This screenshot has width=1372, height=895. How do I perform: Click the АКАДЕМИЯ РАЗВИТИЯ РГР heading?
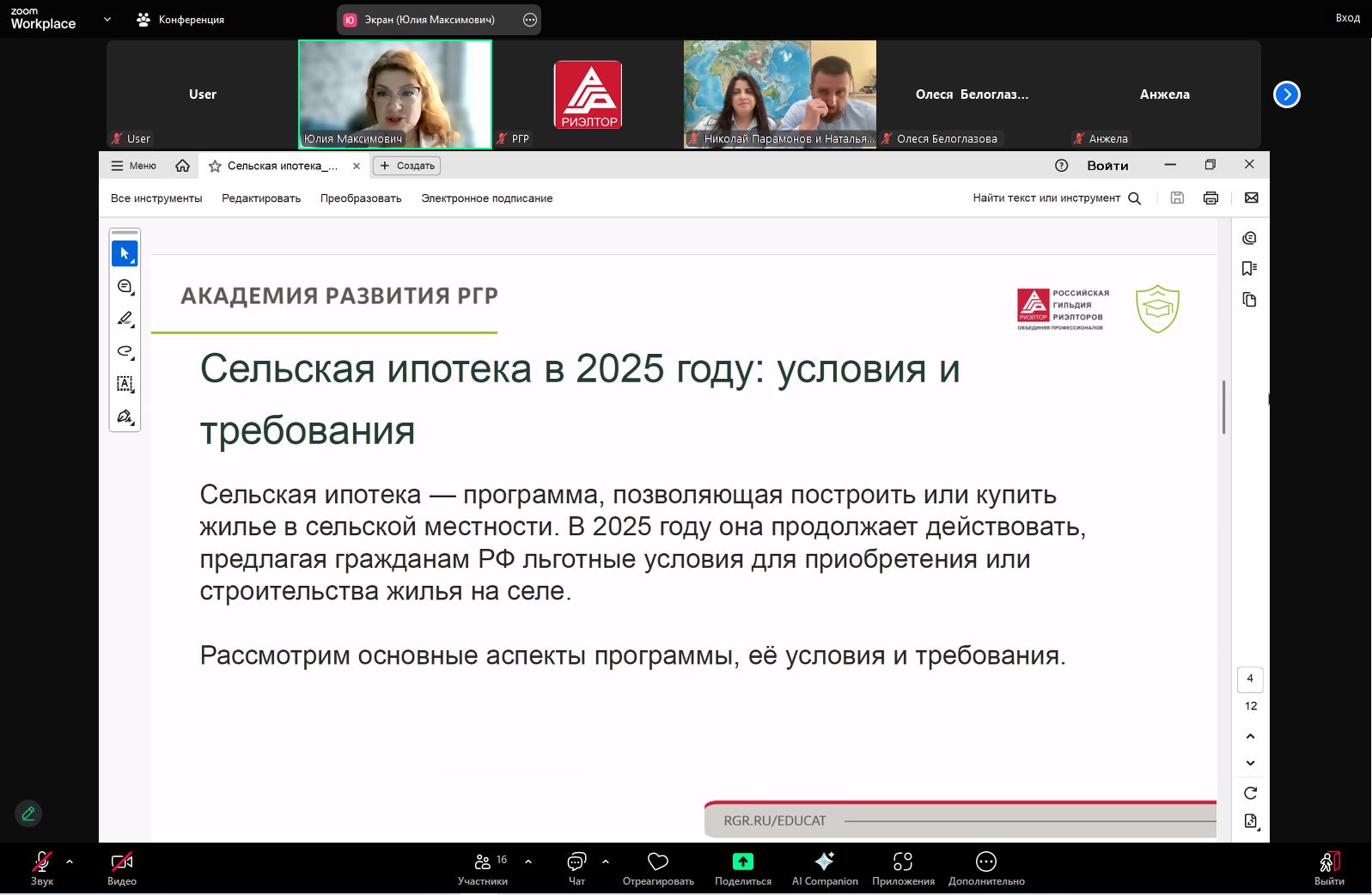pyautogui.click(x=339, y=295)
